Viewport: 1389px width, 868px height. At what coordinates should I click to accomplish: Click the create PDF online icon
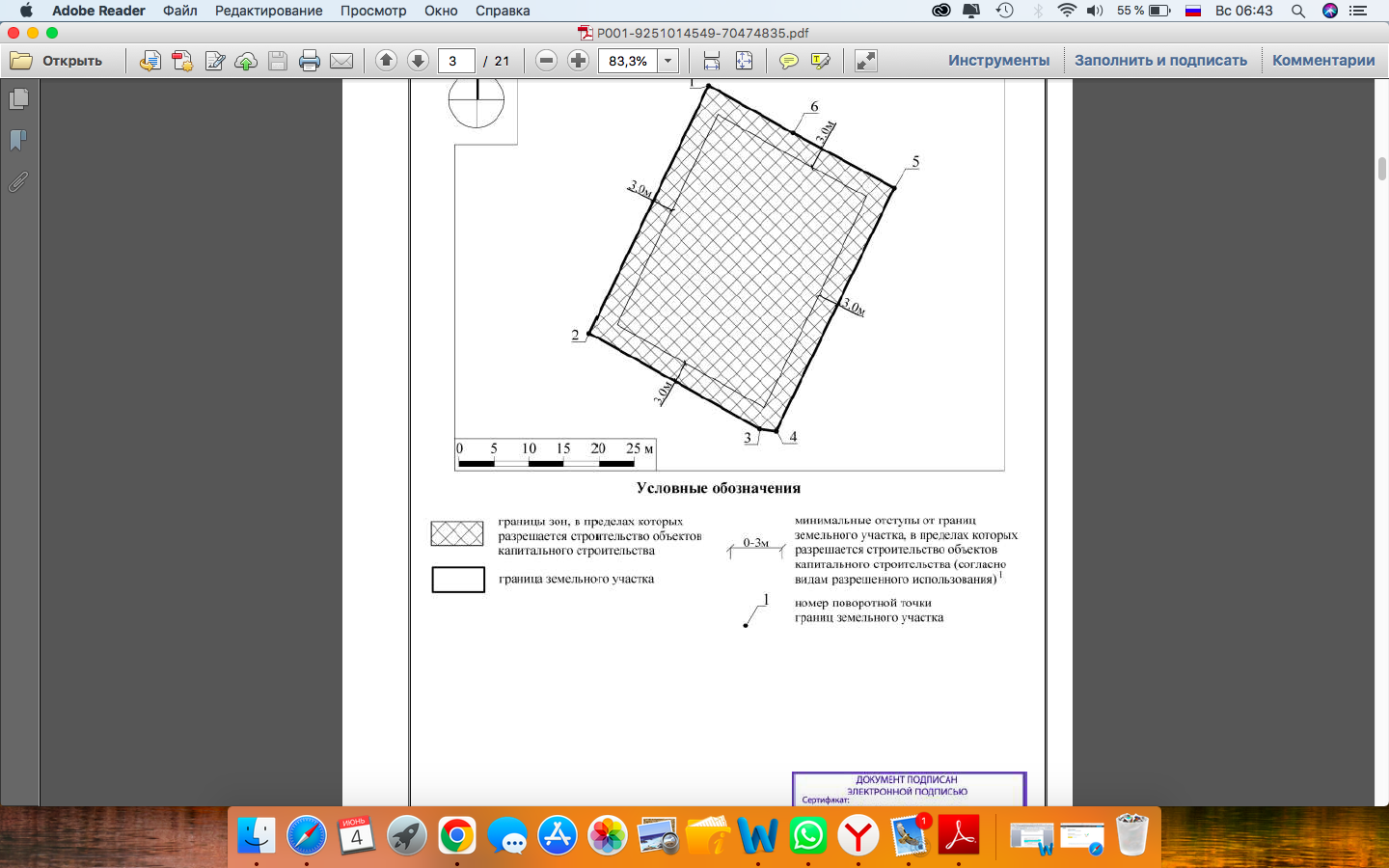pyautogui.click(x=150, y=61)
